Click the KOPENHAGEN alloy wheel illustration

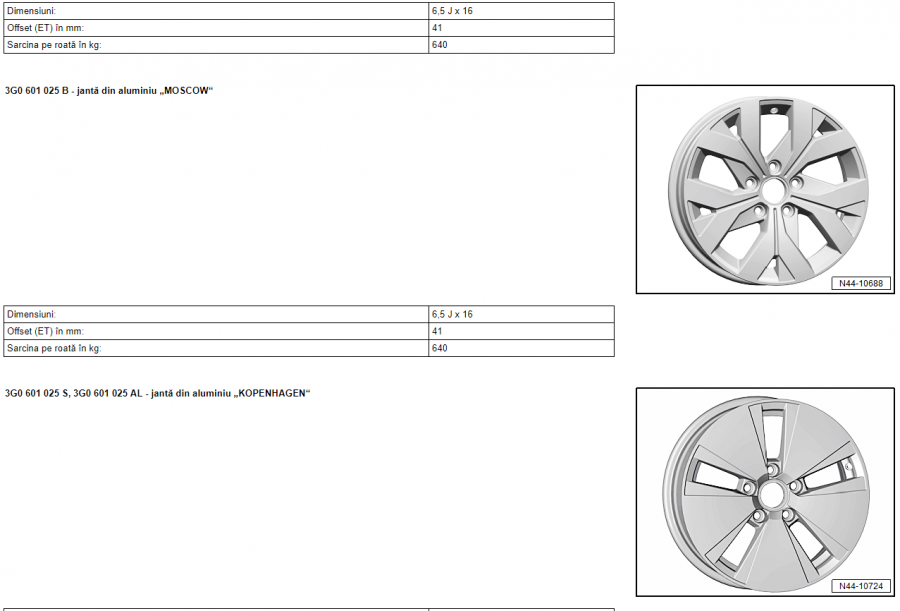click(x=765, y=490)
